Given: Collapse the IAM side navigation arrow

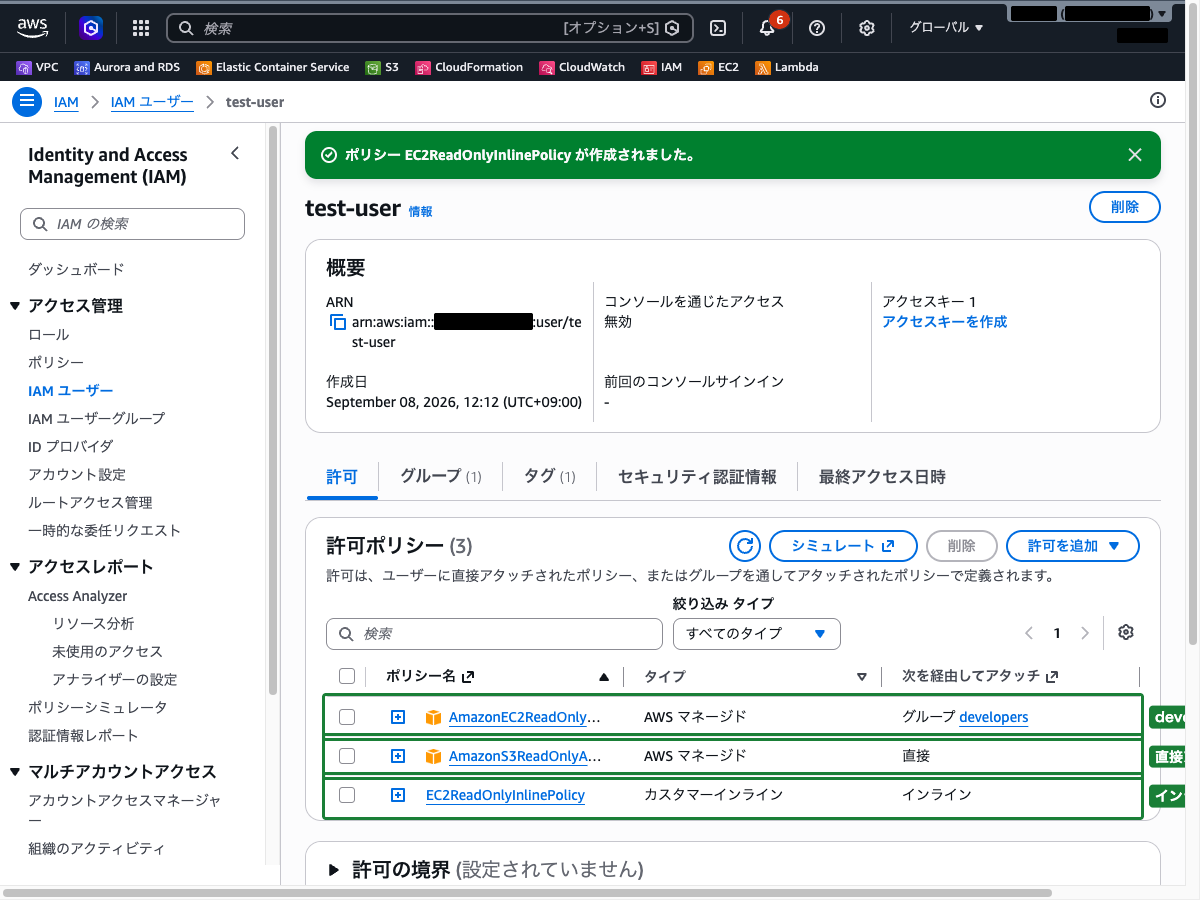Looking at the screenshot, I should click(x=235, y=153).
